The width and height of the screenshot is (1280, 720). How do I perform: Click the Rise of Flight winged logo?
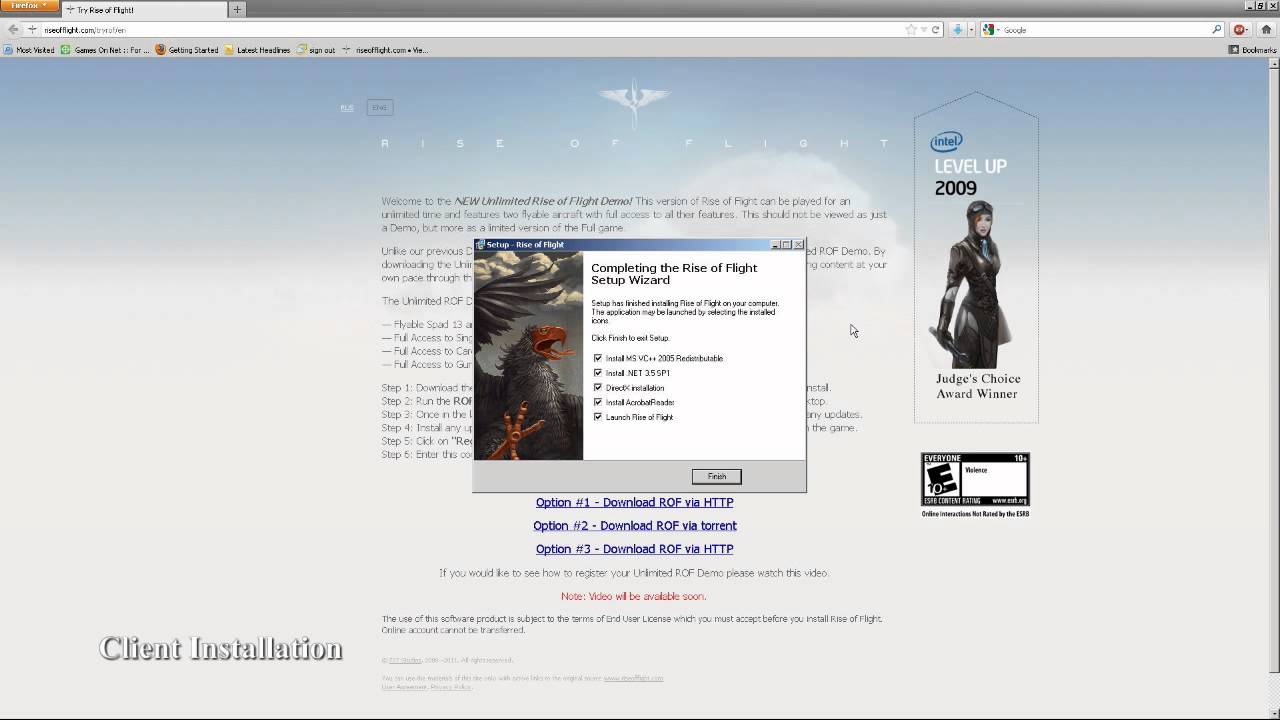[634, 105]
